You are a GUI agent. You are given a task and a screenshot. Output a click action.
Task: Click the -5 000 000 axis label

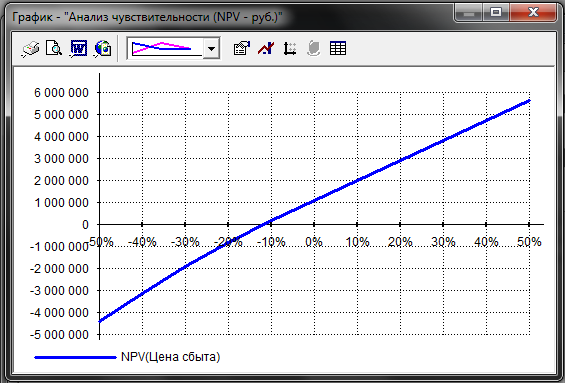tap(59, 335)
